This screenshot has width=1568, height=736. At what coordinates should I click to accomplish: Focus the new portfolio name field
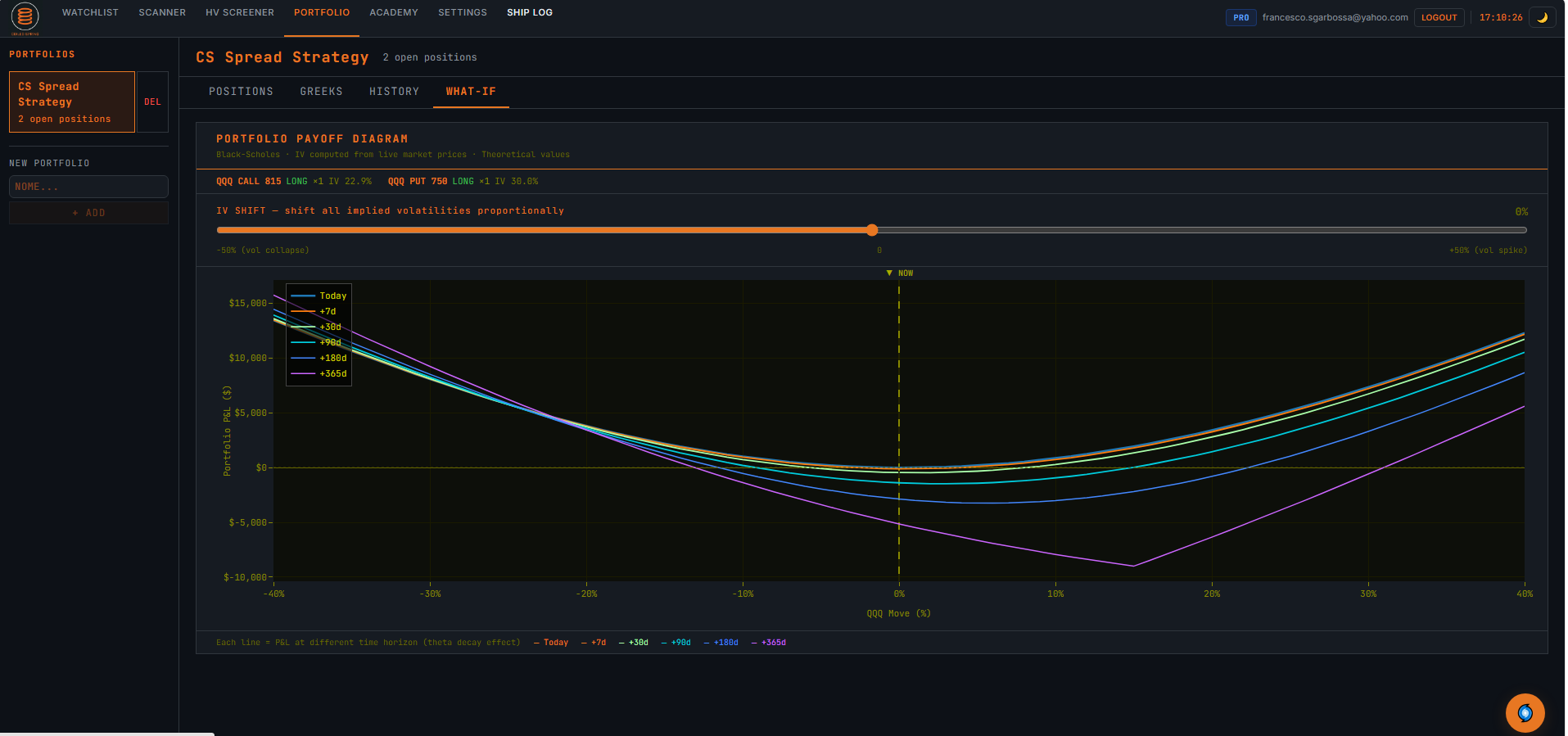88,187
